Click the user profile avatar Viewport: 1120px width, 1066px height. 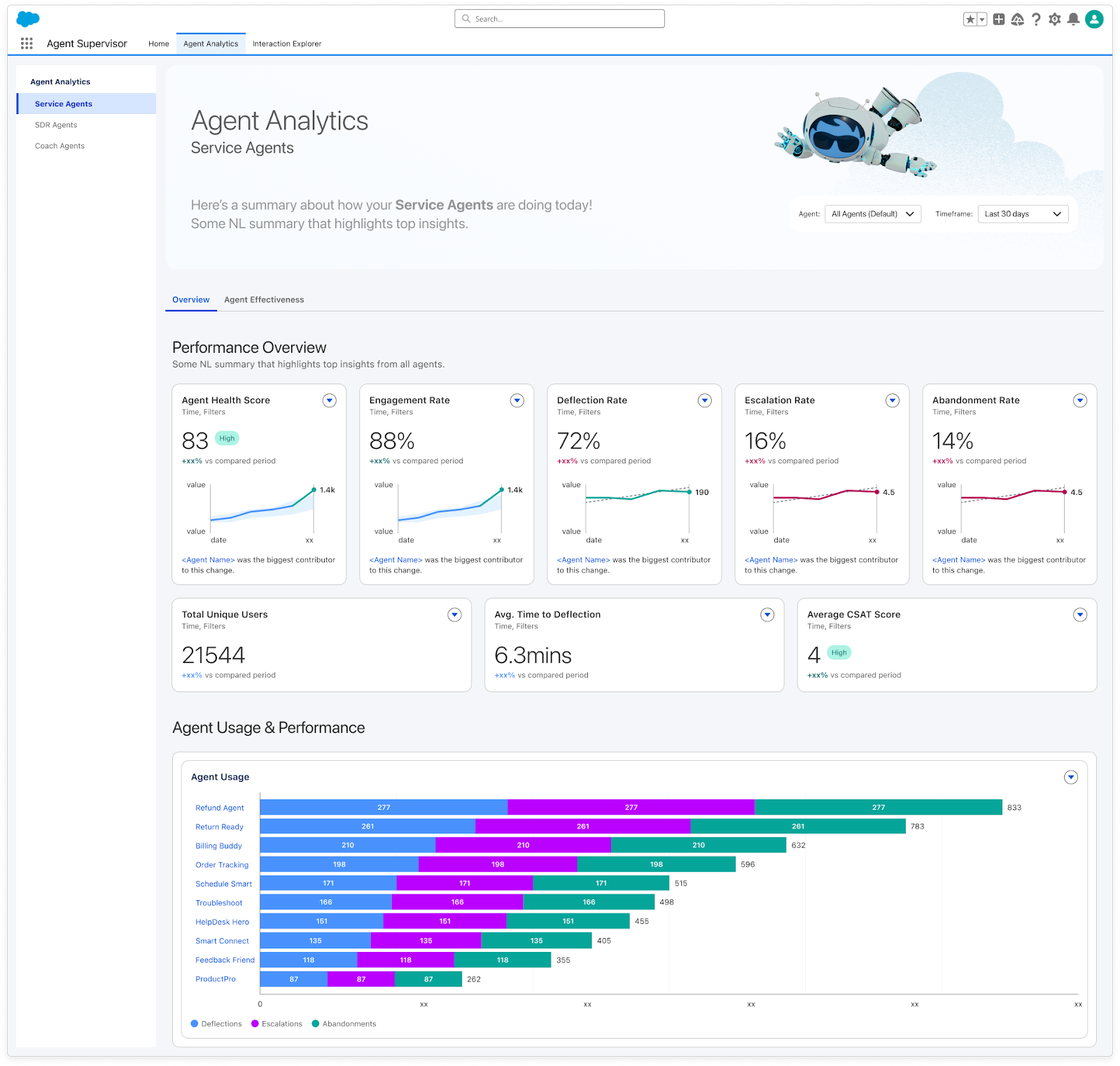click(x=1094, y=20)
